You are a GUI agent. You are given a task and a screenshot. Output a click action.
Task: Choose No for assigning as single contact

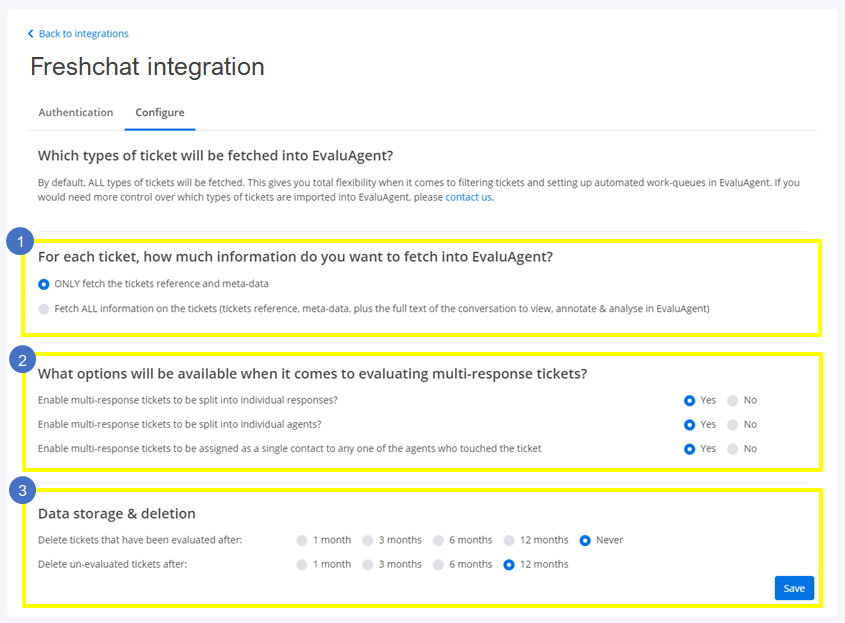(x=732, y=449)
